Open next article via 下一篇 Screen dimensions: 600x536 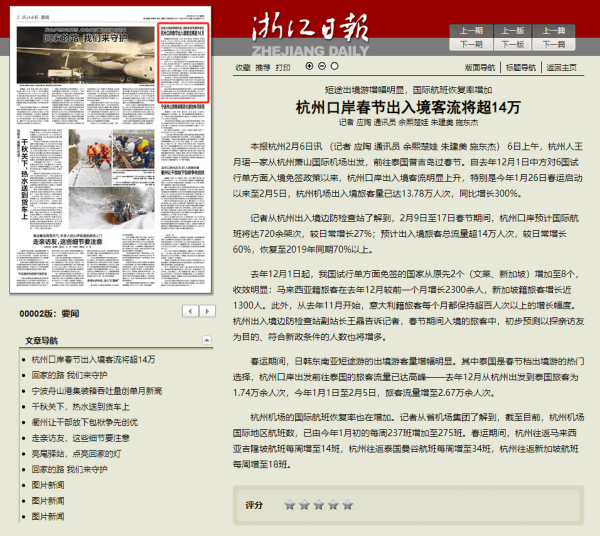(554, 44)
